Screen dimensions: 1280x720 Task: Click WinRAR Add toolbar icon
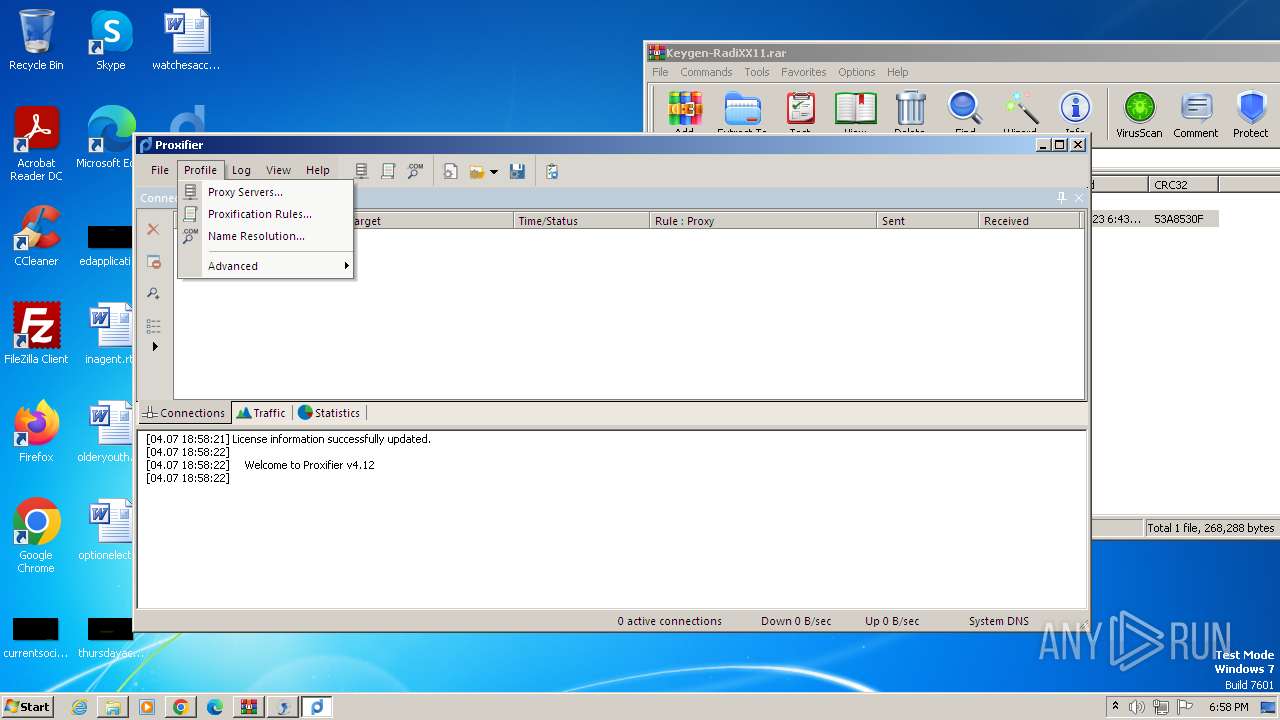pos(684,111)
